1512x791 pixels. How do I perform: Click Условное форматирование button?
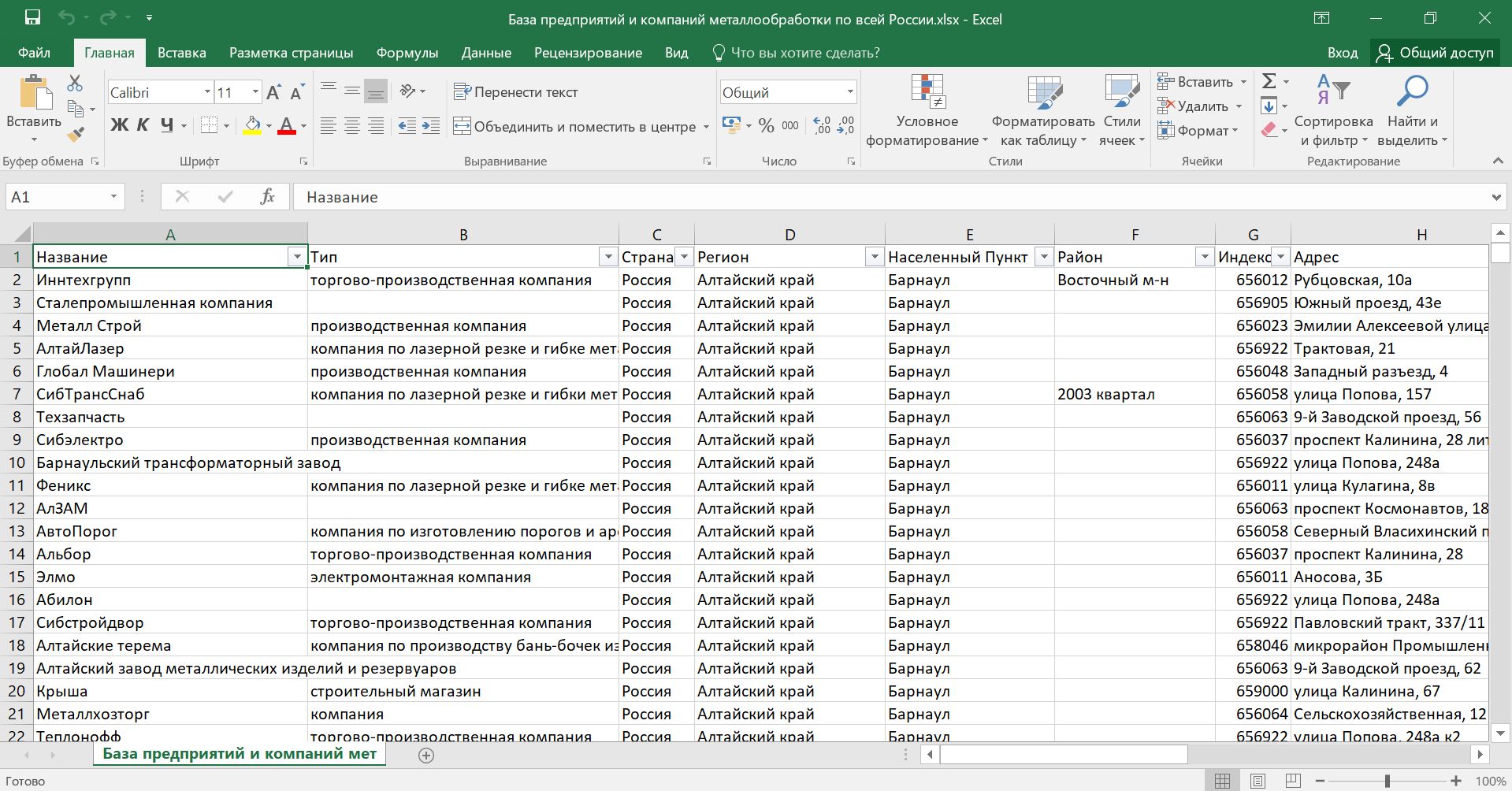pos(927,112)
